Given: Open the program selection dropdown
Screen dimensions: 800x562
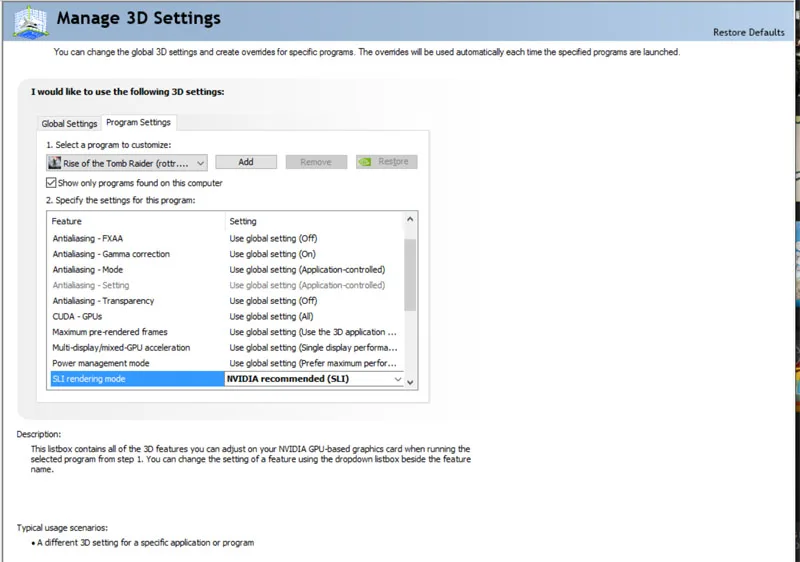Looking at the screenshot, I should (201, 162).
